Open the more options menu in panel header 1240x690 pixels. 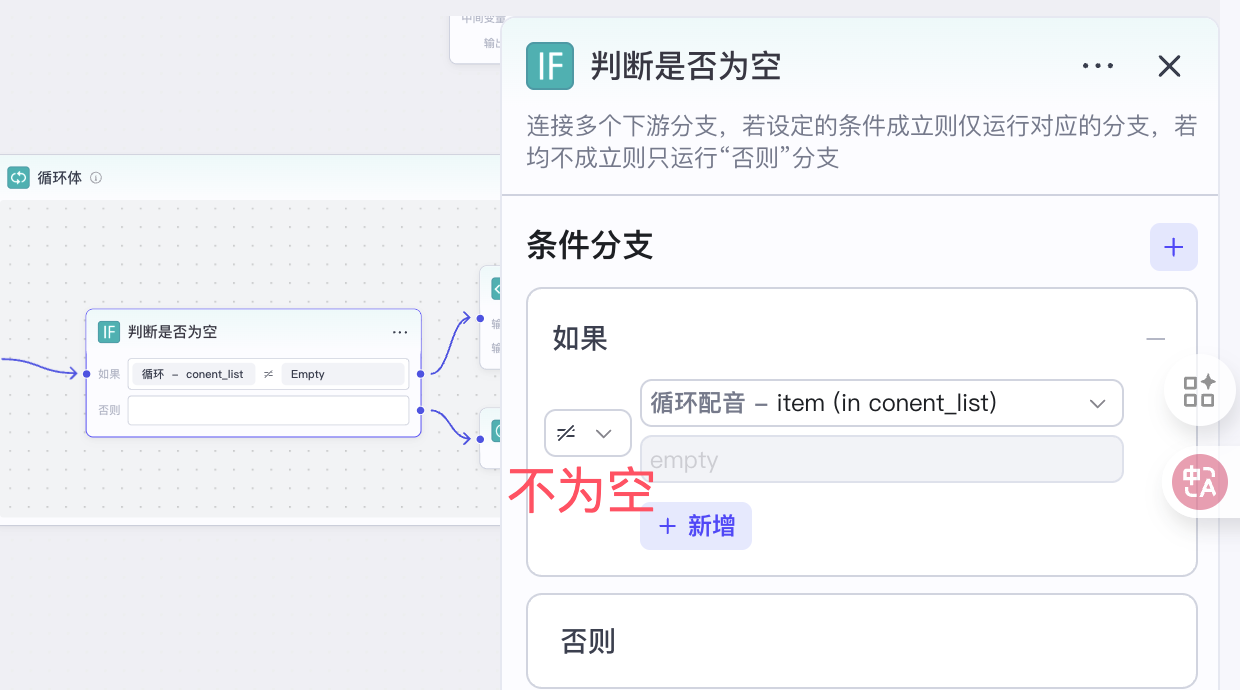1098,66
